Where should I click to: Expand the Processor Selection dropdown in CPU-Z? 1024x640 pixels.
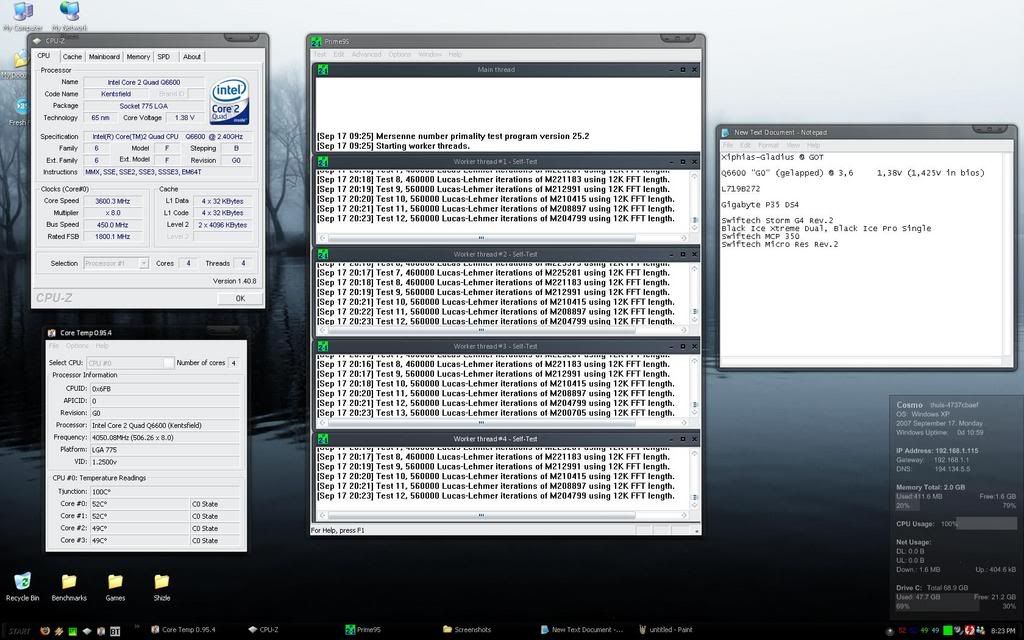pos(143,263)
